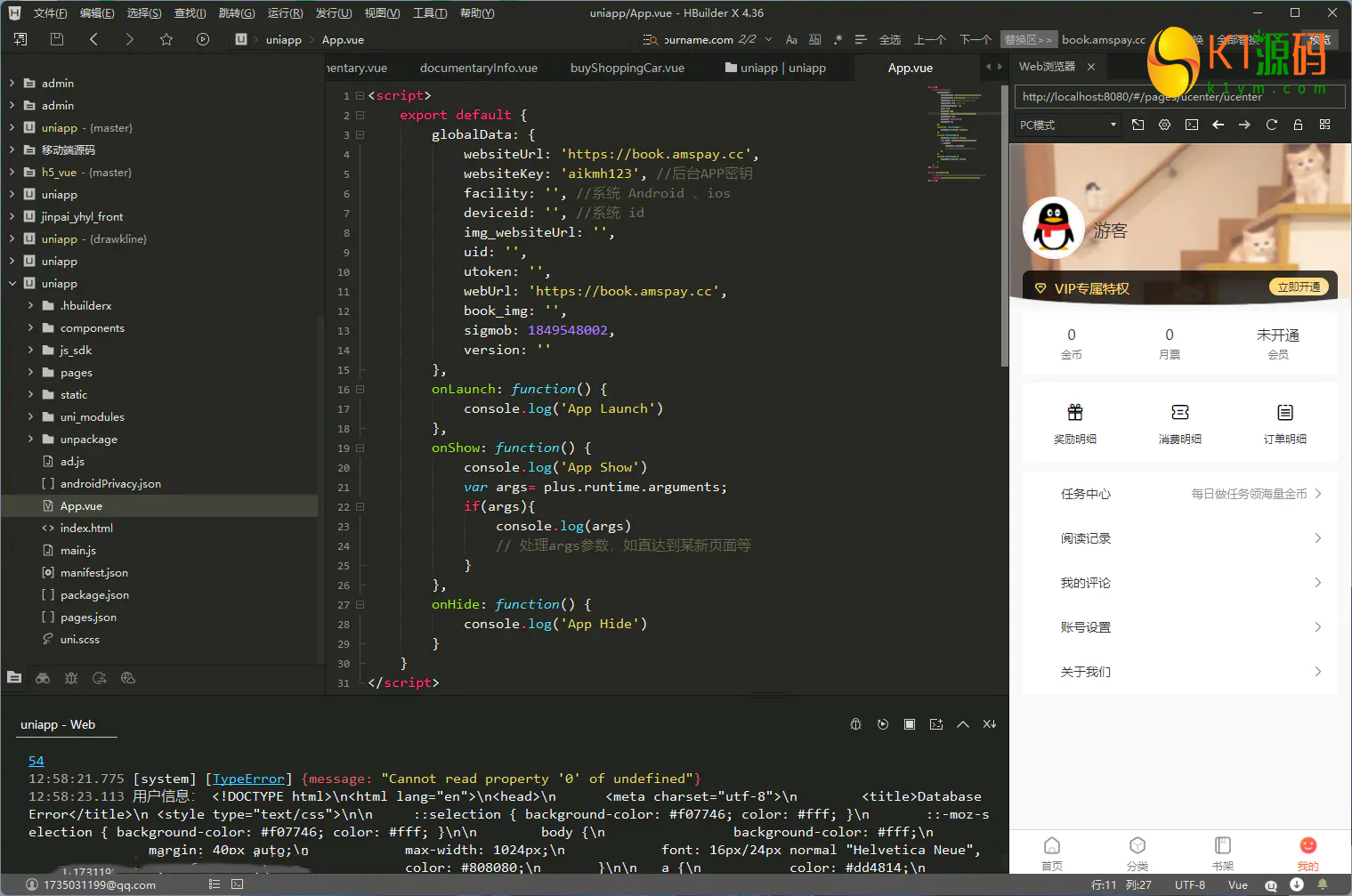This screenshot has height=896, width=1352.
Task: Open the PC模式 device mode dropdown
Action: click(1067, 125)
